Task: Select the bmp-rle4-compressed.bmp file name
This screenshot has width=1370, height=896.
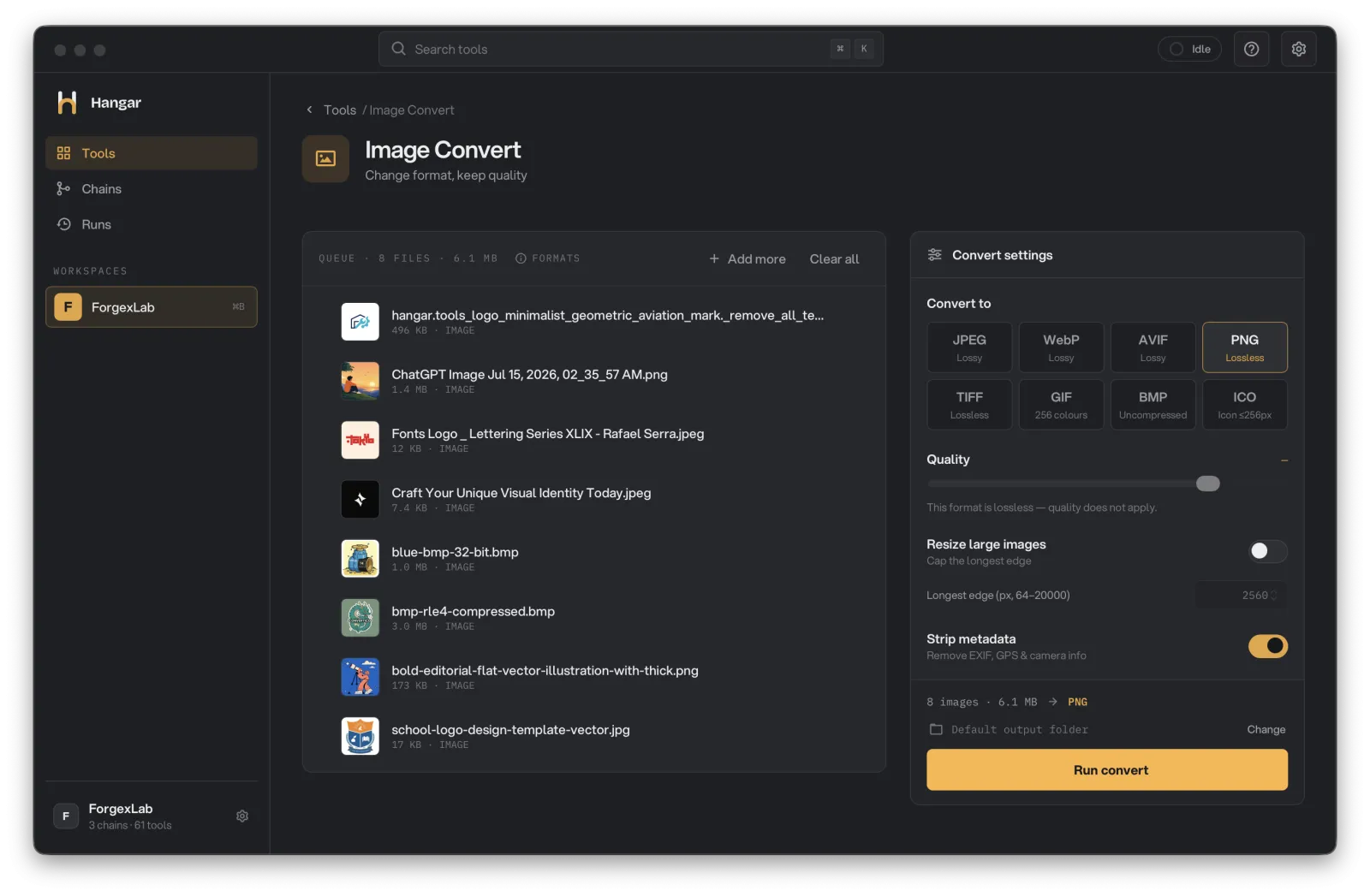Action: [473, 612]
